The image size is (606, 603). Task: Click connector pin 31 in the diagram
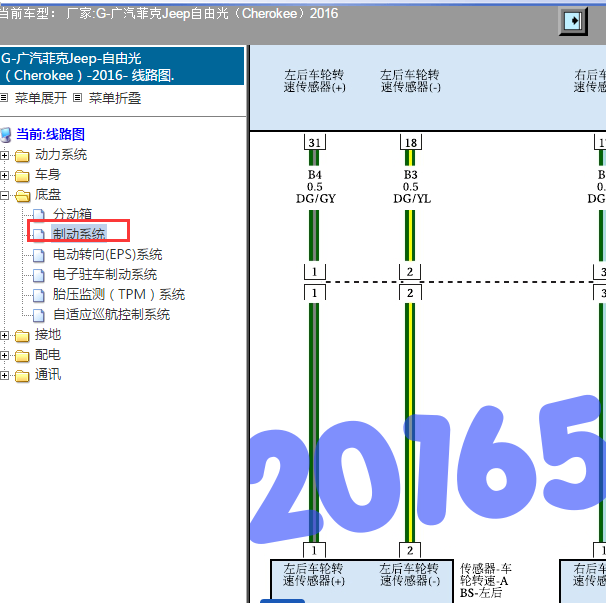315,143
